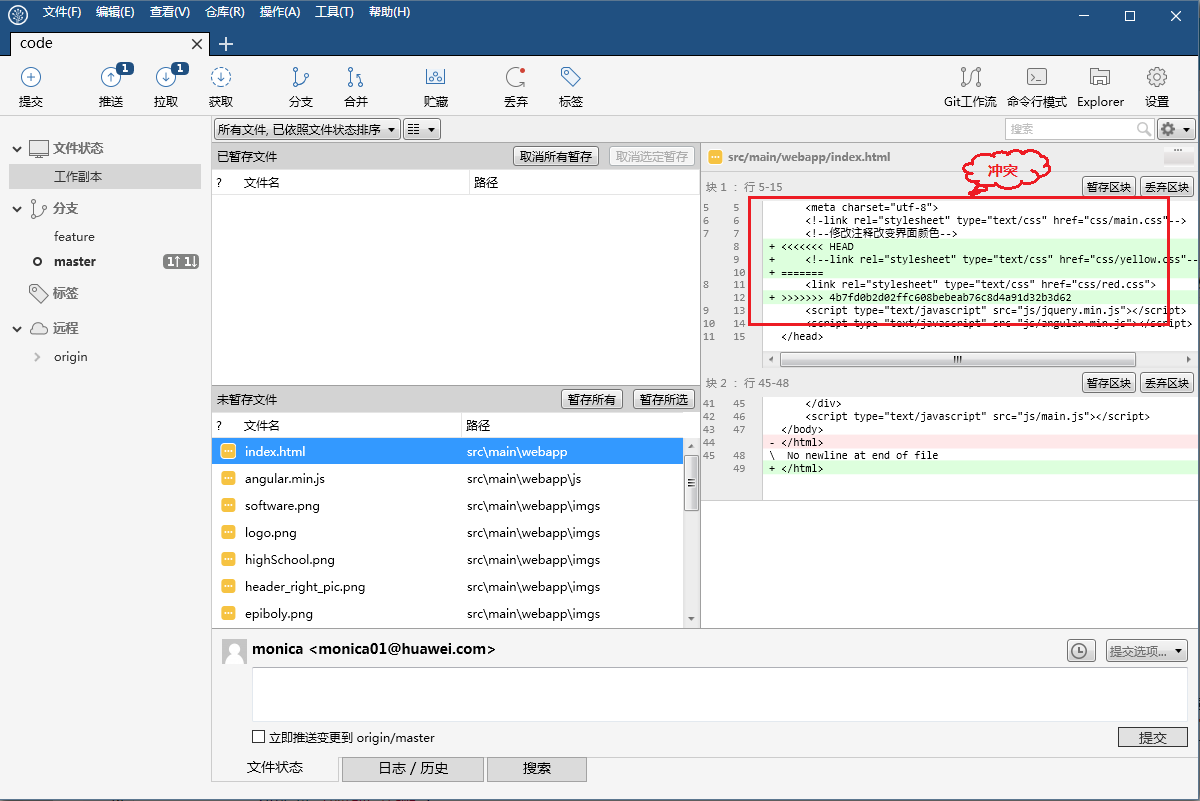Open the 工具(T) menu
Viewport: 1200px width, 801px height.
tap(334, 12)
